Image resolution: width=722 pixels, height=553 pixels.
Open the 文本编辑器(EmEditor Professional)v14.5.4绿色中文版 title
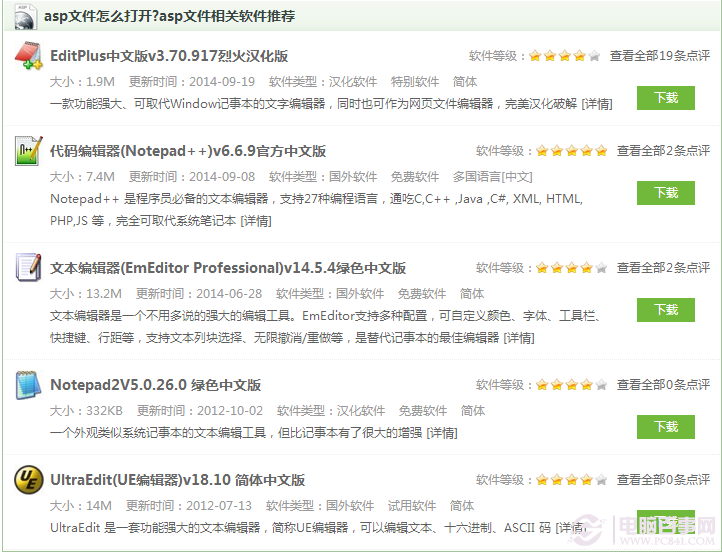(228, 268)
